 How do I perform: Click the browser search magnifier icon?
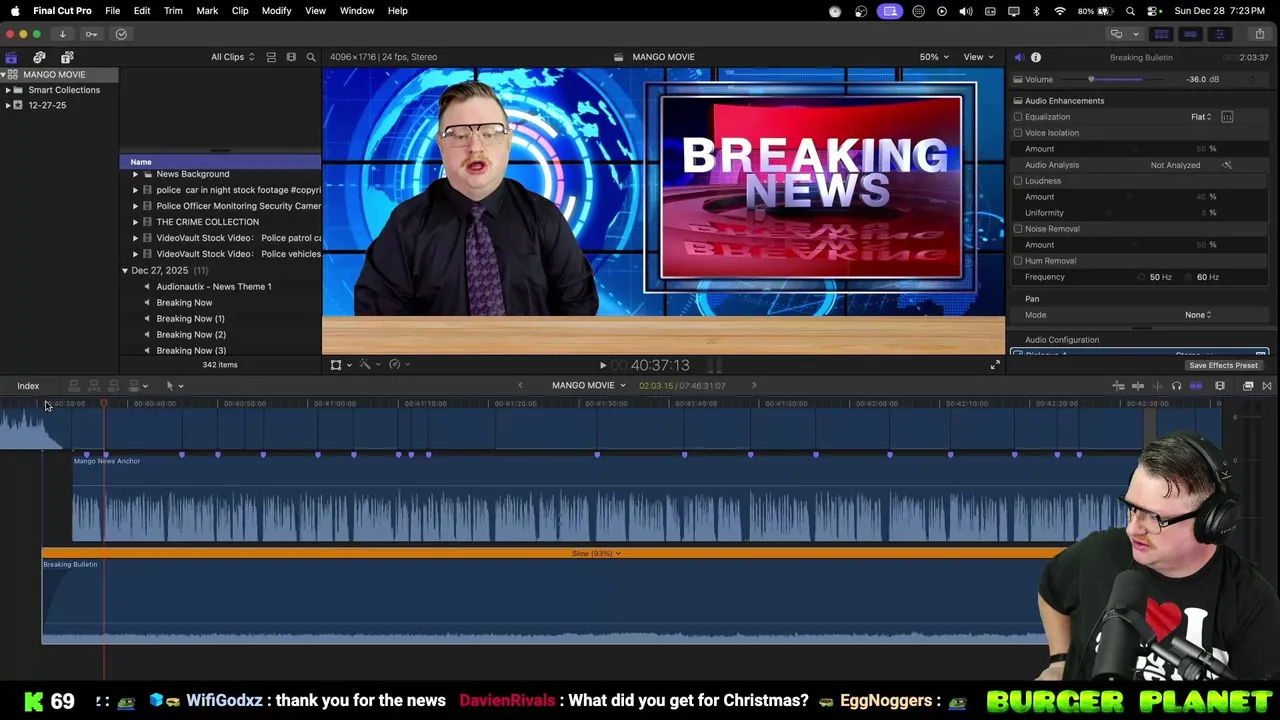pyautogui.click(x=311, y=57)
